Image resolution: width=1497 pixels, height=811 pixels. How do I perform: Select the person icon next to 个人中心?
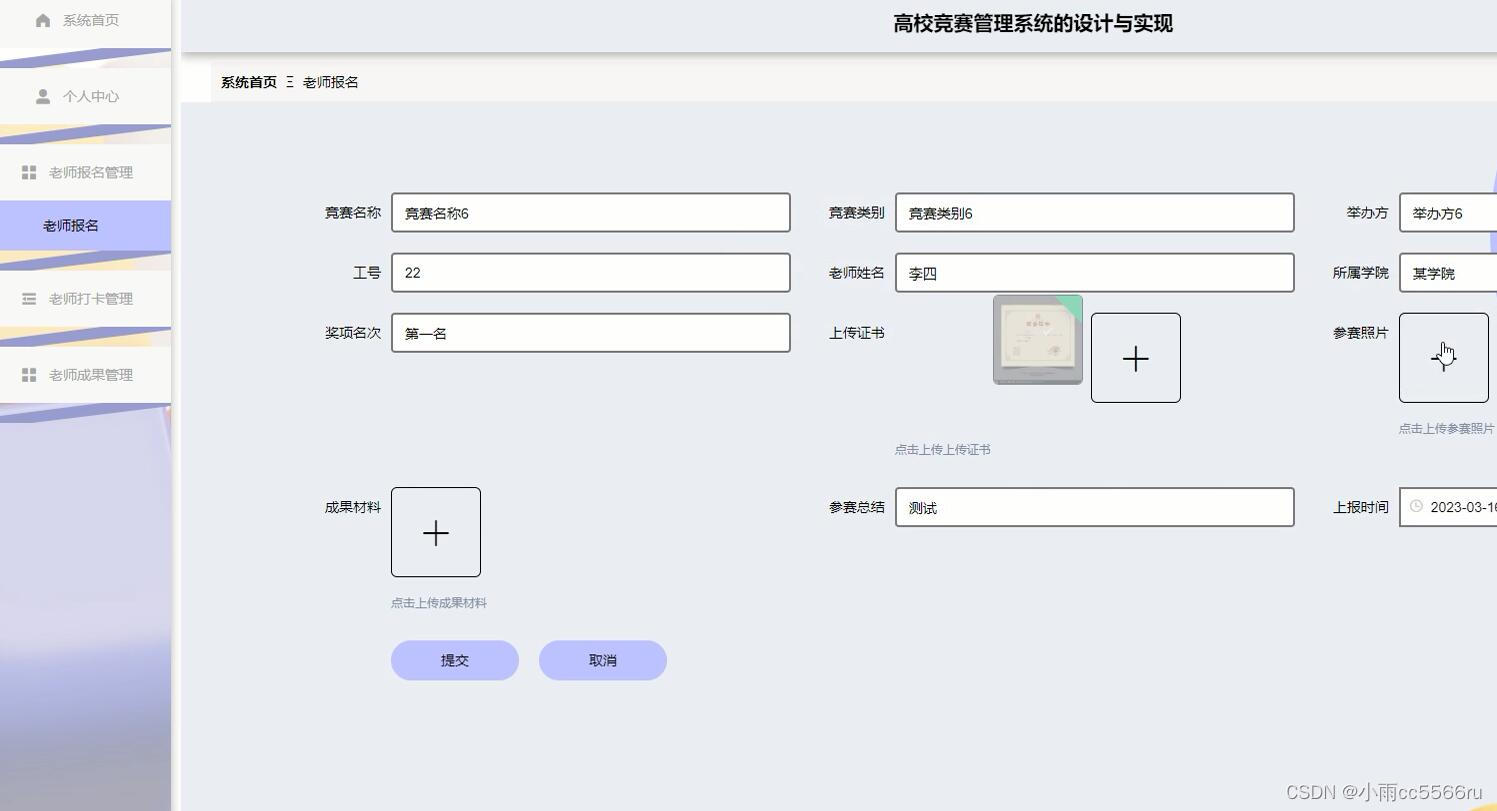point(42,96)
